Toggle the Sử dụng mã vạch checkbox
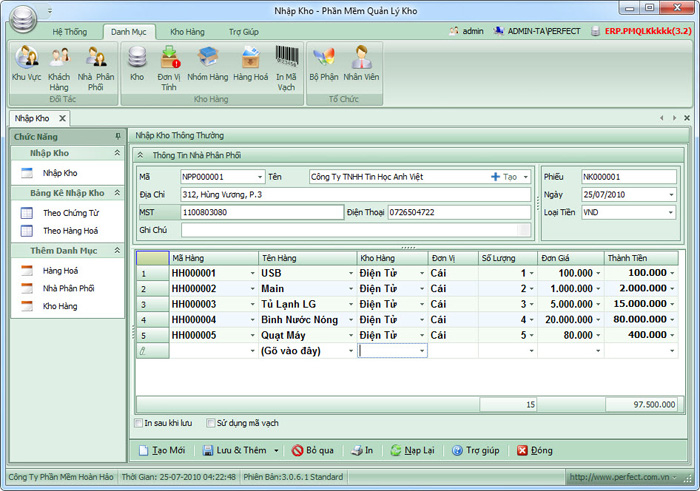 coord(210,424)
